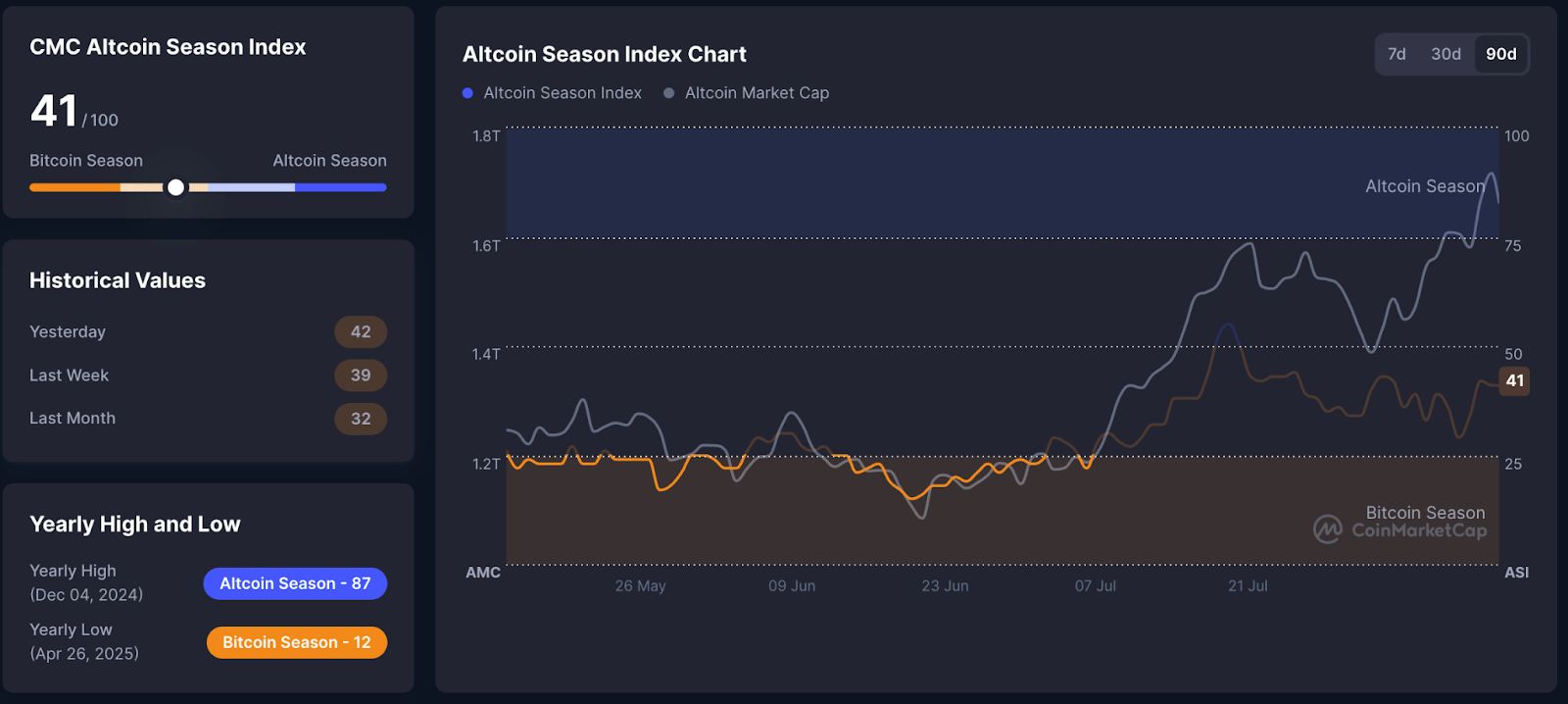Click the Last Week value badge 39

(x=361, y=376)
